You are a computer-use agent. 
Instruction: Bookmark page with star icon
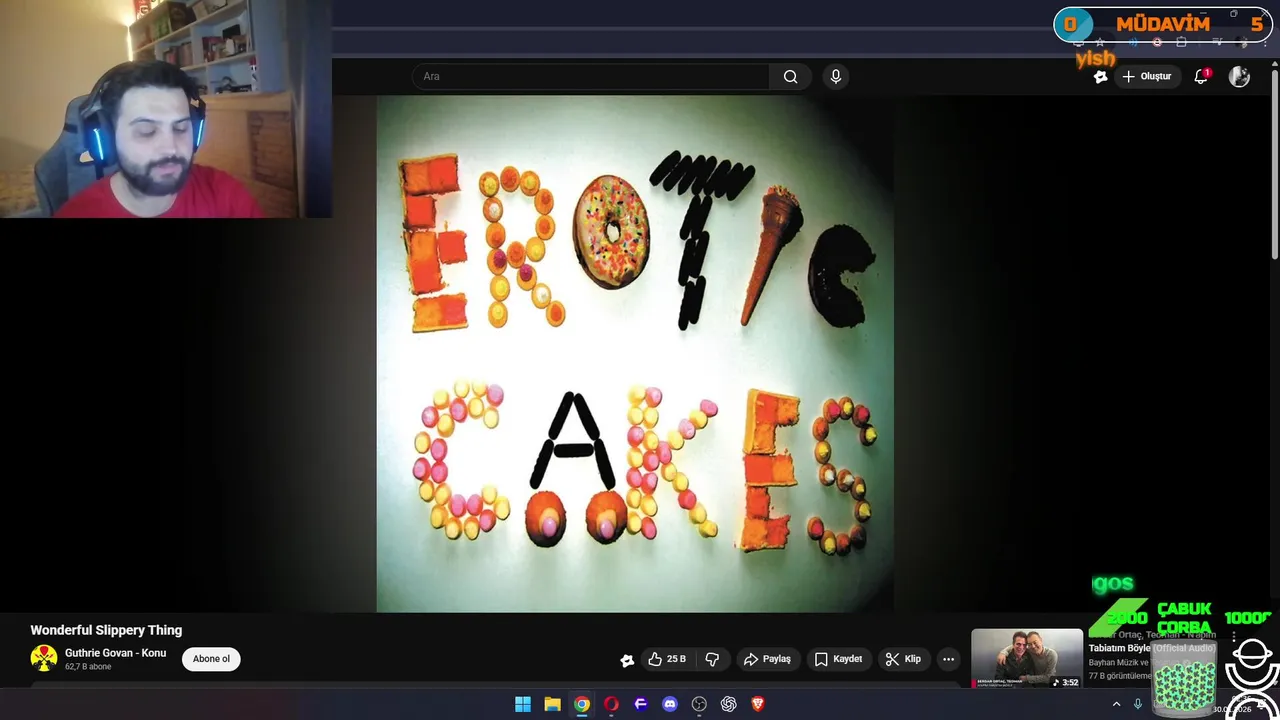click(1100, 42)
